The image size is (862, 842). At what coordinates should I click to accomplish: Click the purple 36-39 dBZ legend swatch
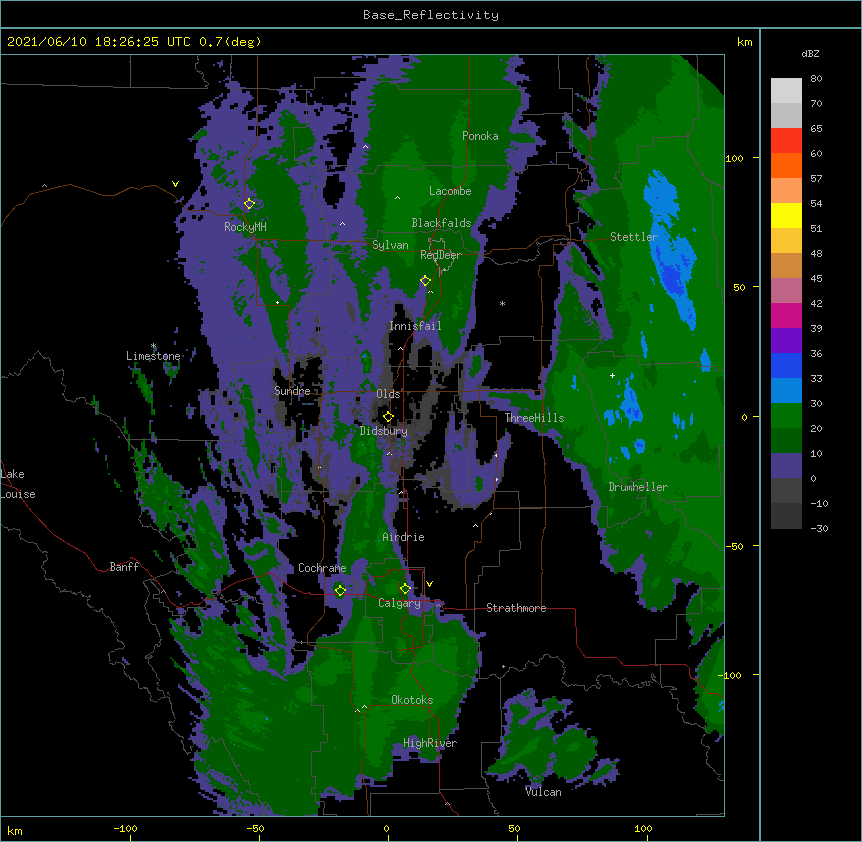click(x=786, y=341)
